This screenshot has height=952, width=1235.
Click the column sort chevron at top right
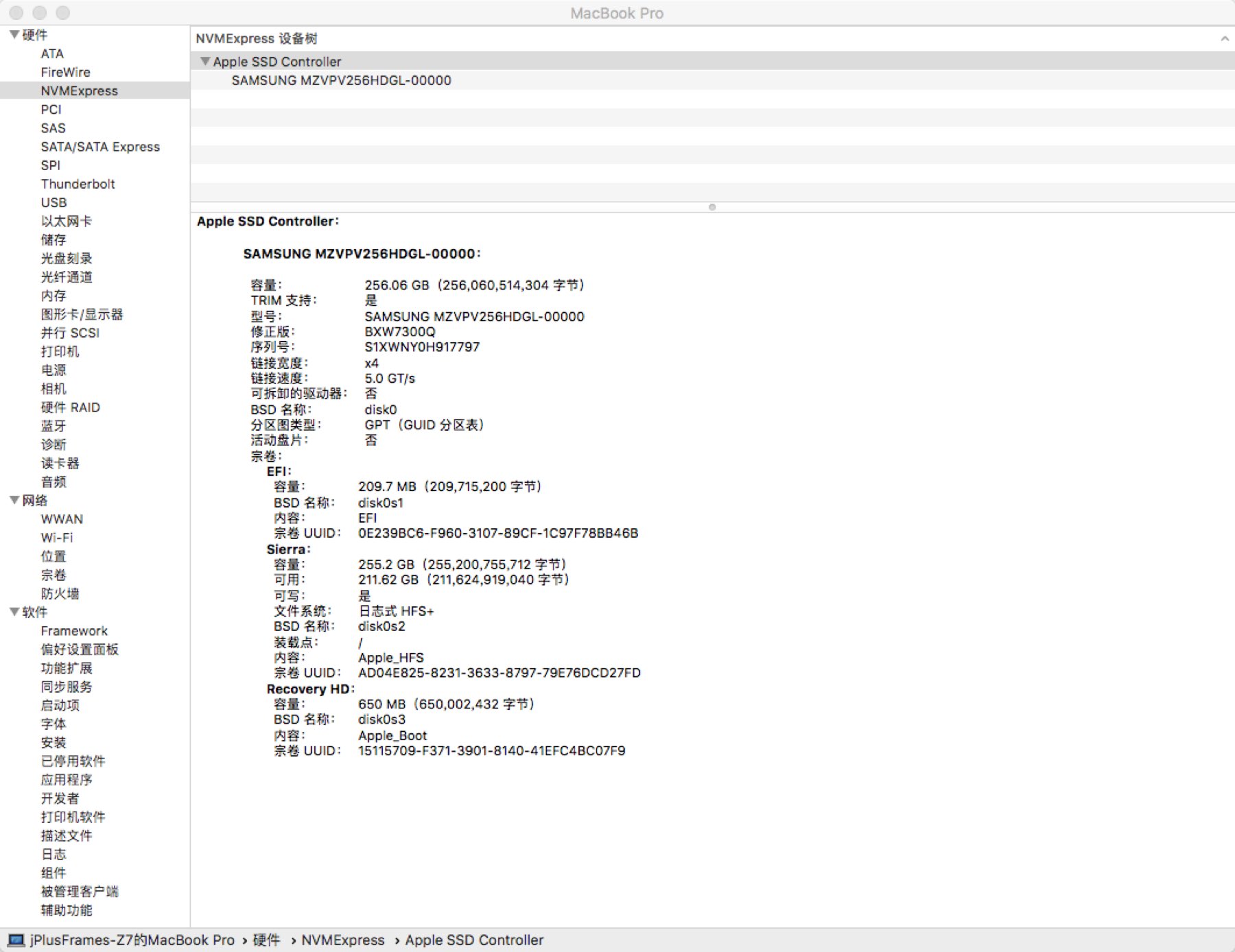tap(1225, 38)
